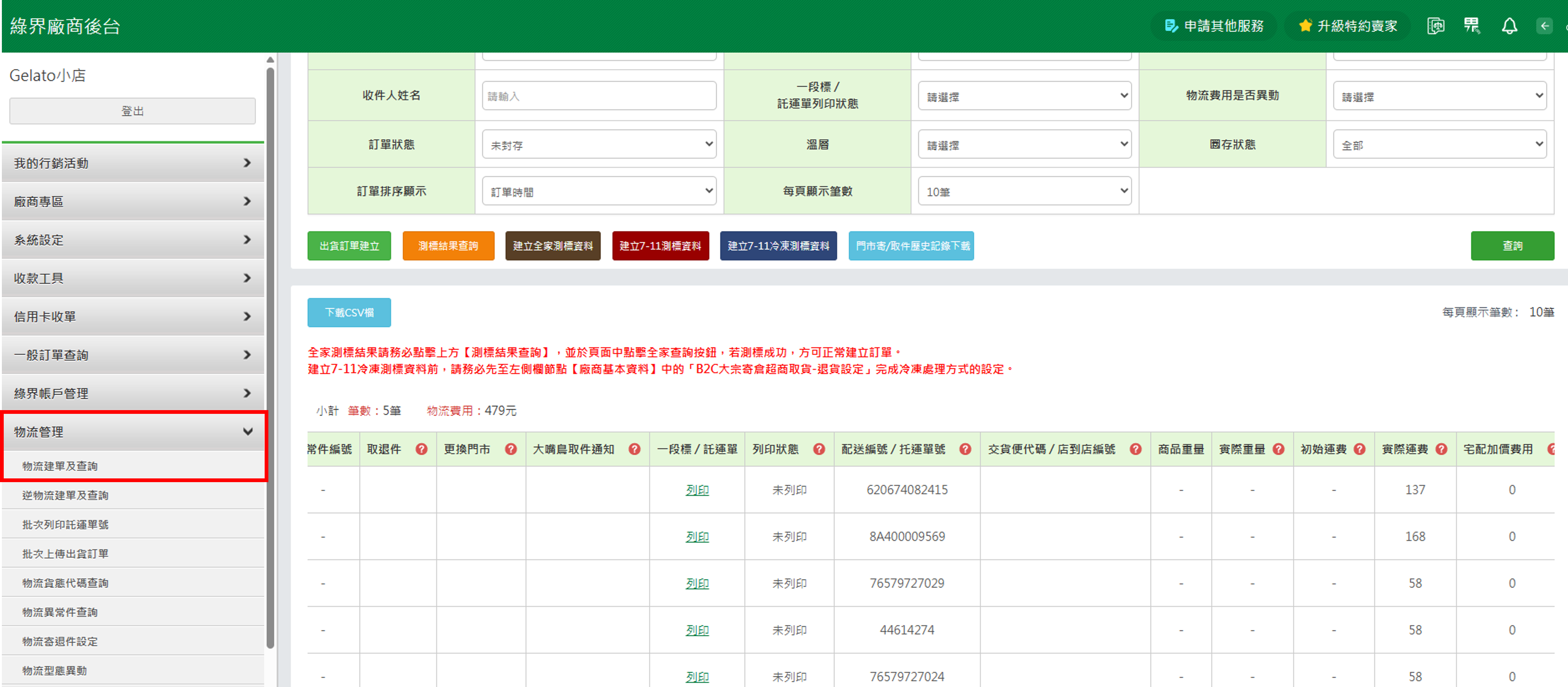Click help icon beside 列印狀態 header
The image size is (1568, 687).
[819, 449]
